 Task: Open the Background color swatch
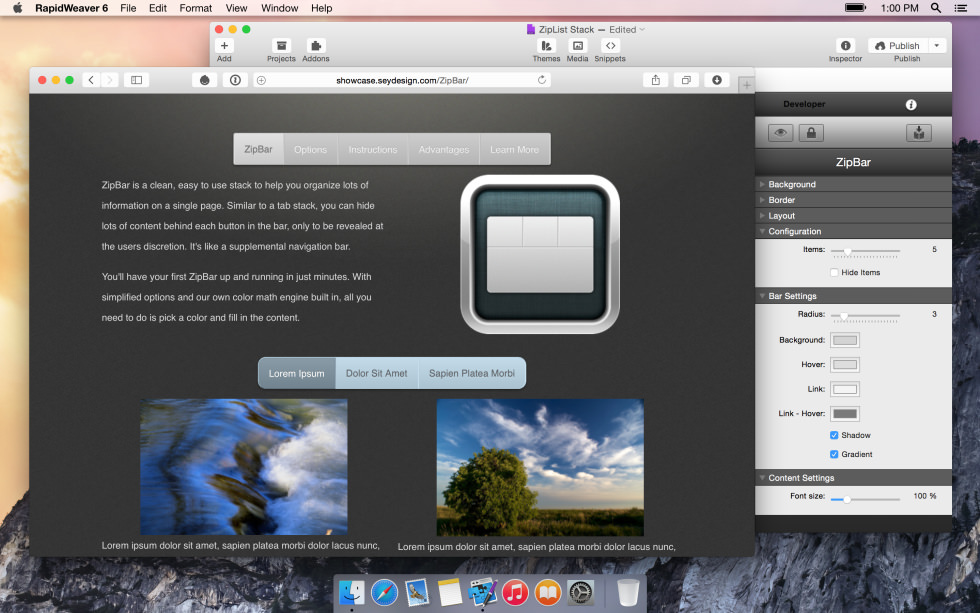845,340
